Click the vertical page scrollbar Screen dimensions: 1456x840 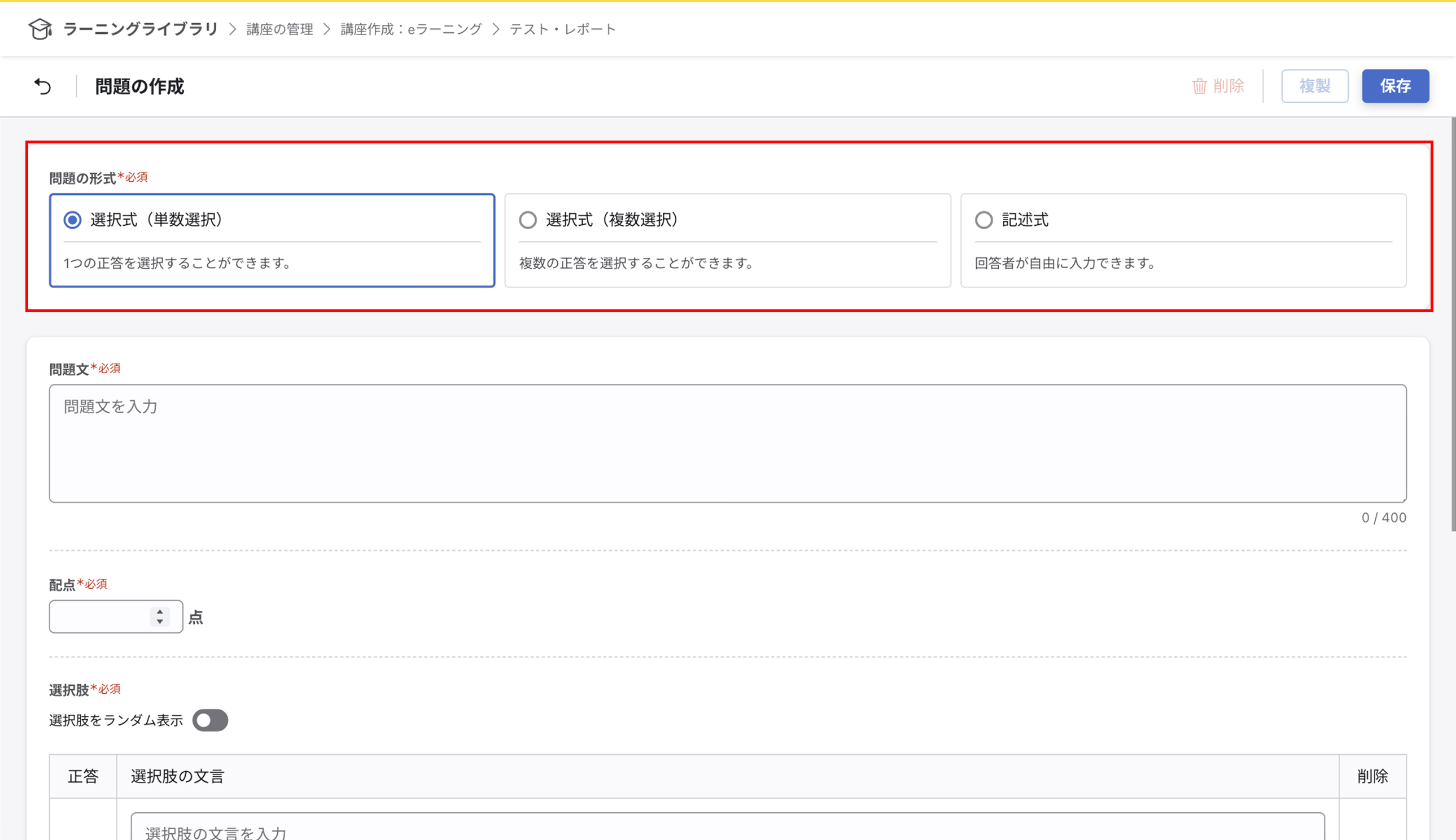point(1453,323)
